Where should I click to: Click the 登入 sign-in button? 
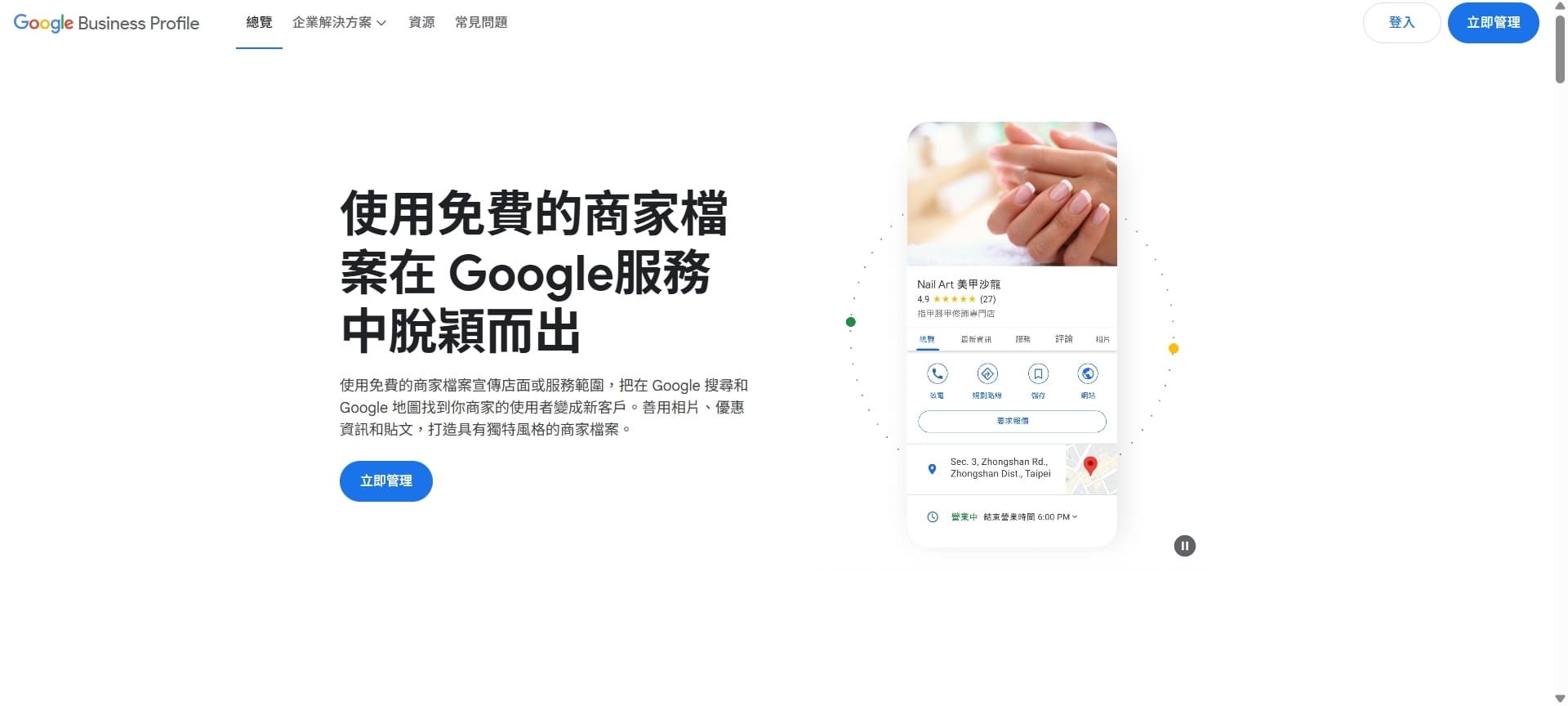click(x=1401, y=23)
